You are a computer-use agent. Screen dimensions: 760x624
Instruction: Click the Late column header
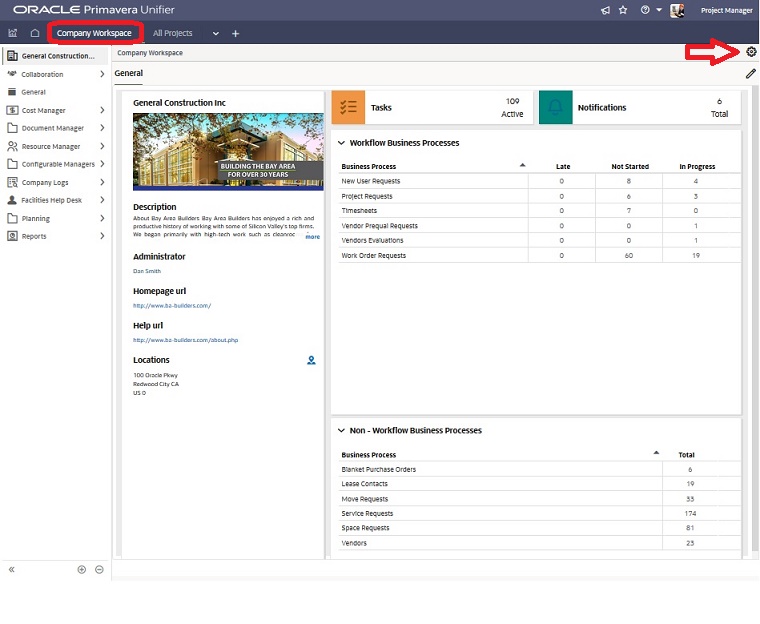tap(563, 166)
